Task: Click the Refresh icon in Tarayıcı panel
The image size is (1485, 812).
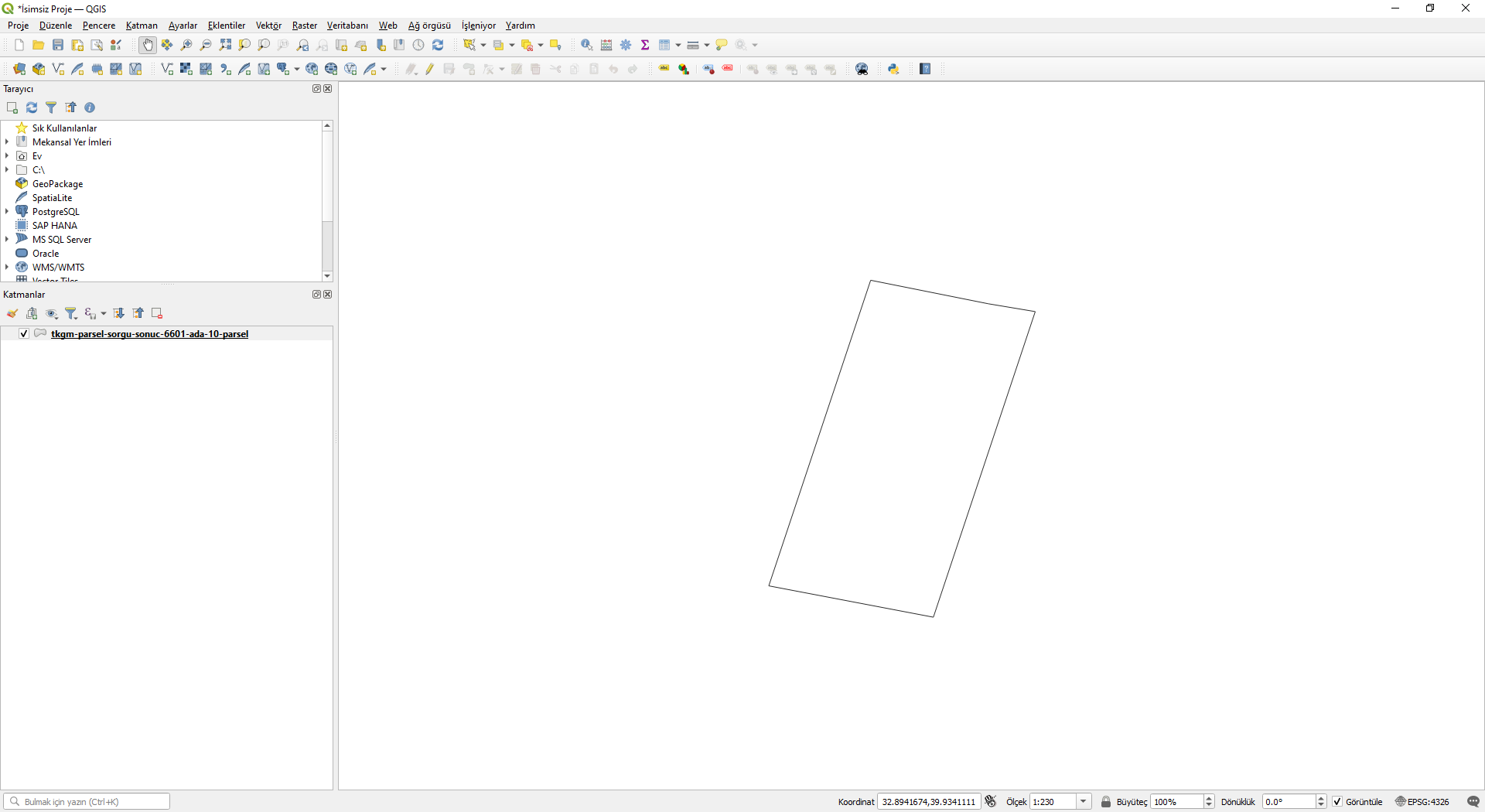Action: pyautogui.click(x=32, y=107)
